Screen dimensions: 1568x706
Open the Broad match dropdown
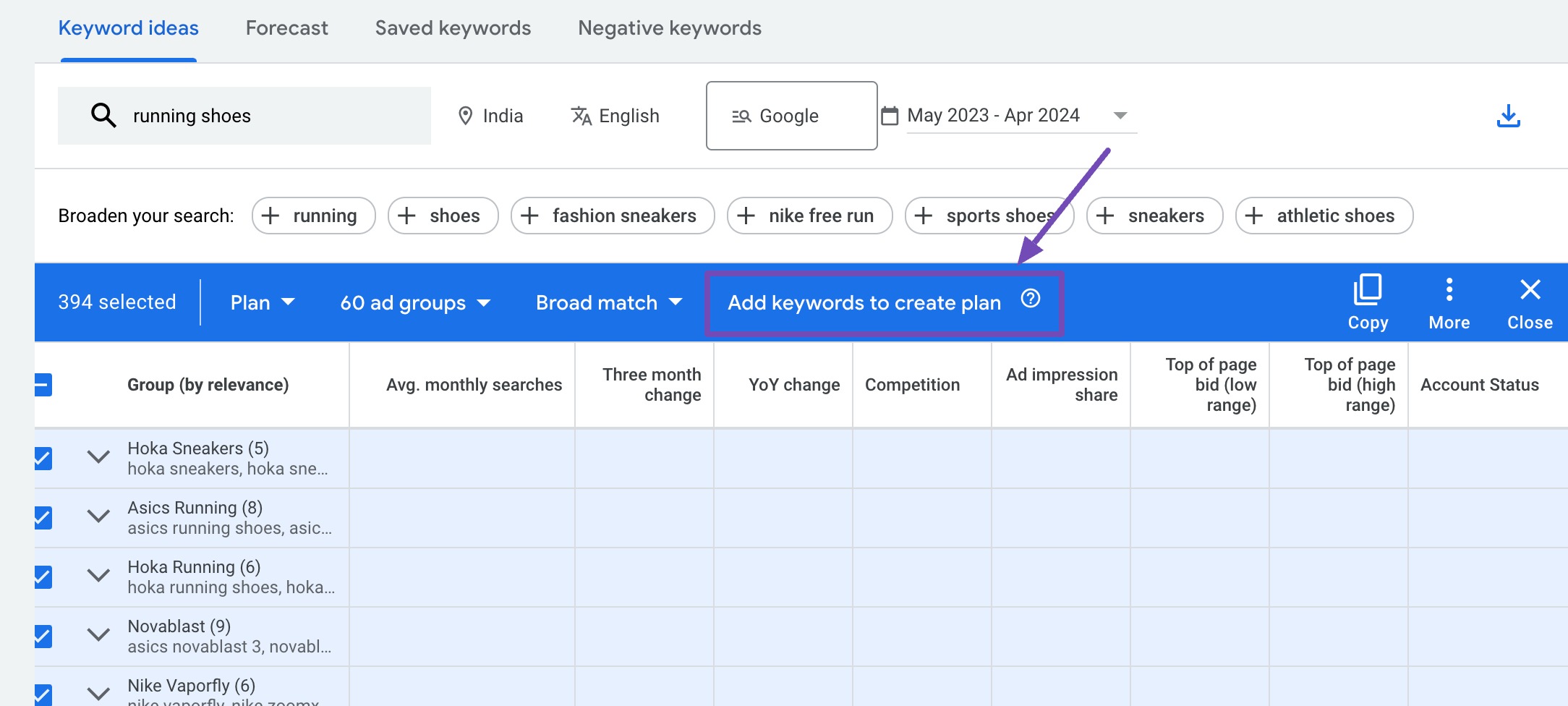(x=609, y=302)
